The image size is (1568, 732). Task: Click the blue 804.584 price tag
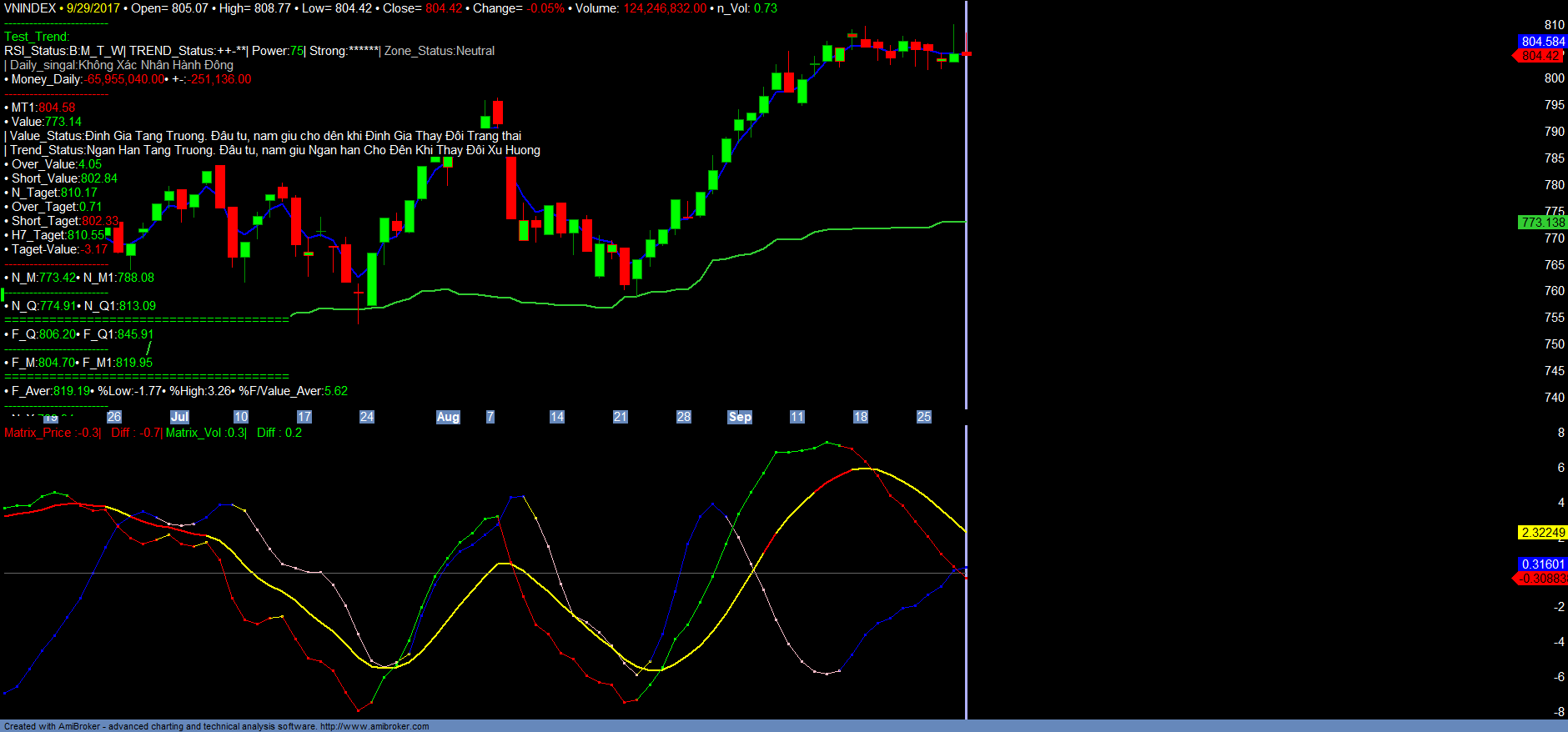1542,42
